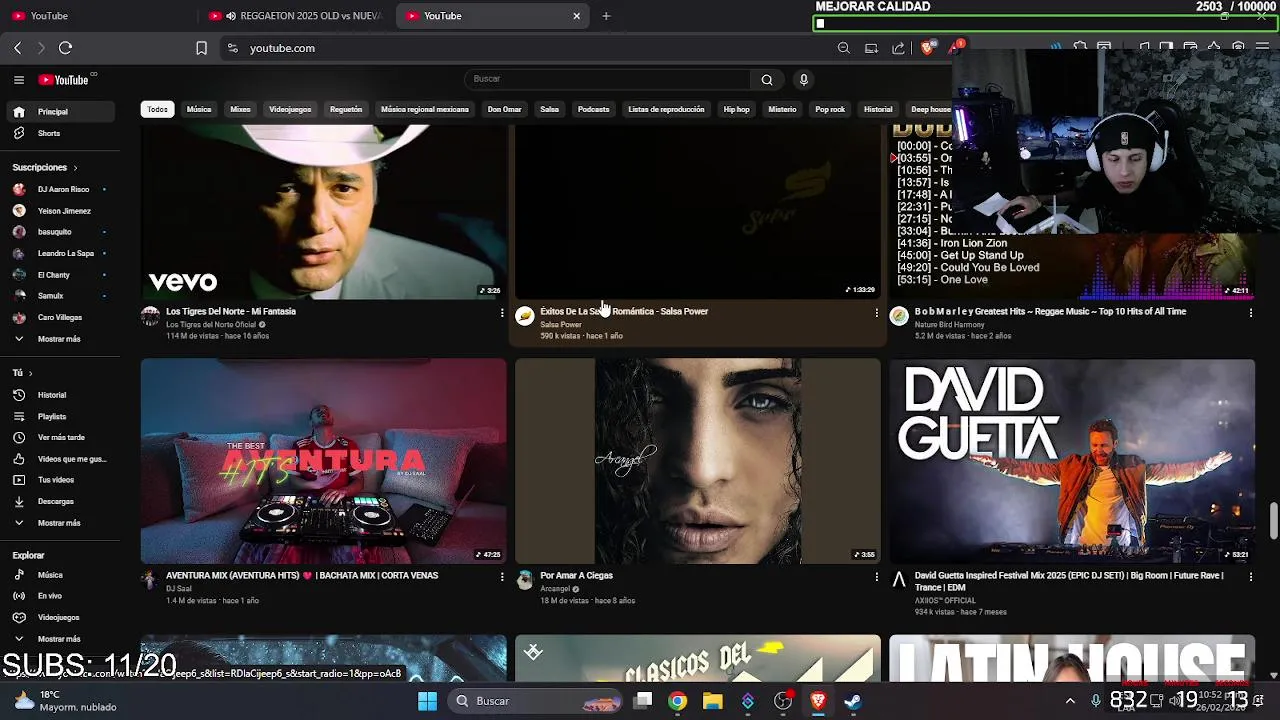Screen dimensions: 1280x720
Task: Open Steam from taskbar
Action: pyautogui.click(x=852, y=701)
